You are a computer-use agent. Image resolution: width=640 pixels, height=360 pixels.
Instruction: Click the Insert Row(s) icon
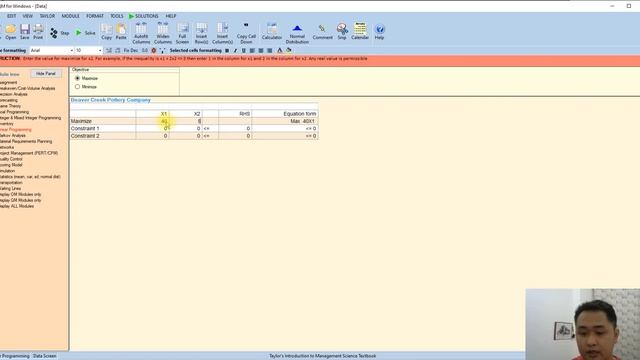[201, 33]
